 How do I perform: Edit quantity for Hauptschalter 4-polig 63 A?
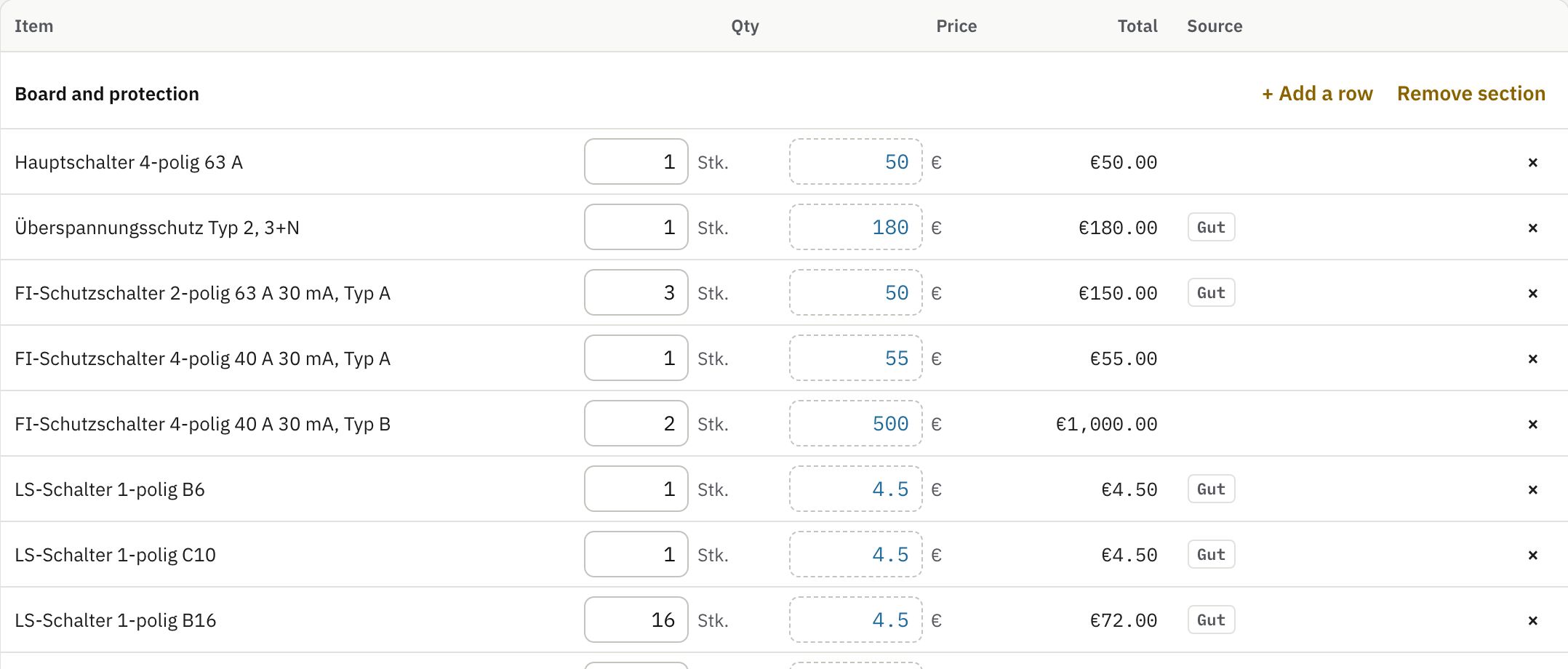[x=636, y=161]
